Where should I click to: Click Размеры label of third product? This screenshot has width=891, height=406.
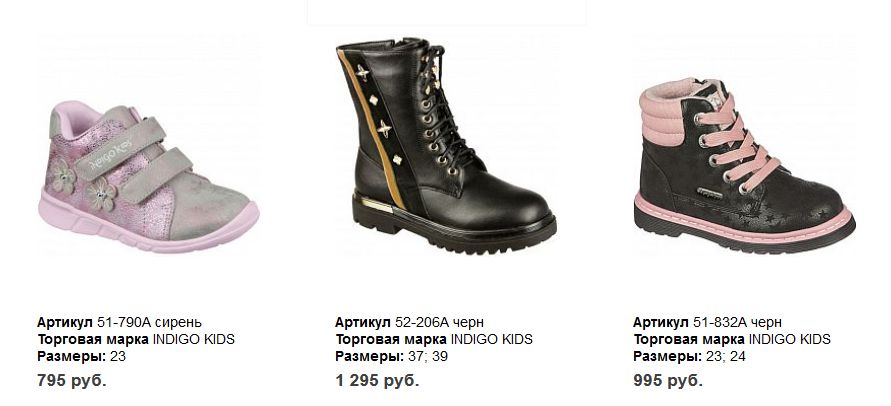667,357
